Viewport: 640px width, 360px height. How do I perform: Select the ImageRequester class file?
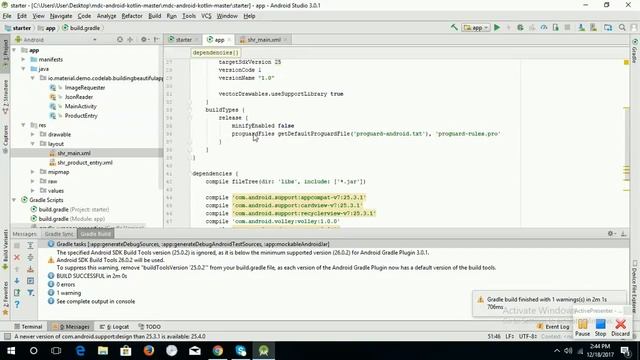tap(84, 87)
